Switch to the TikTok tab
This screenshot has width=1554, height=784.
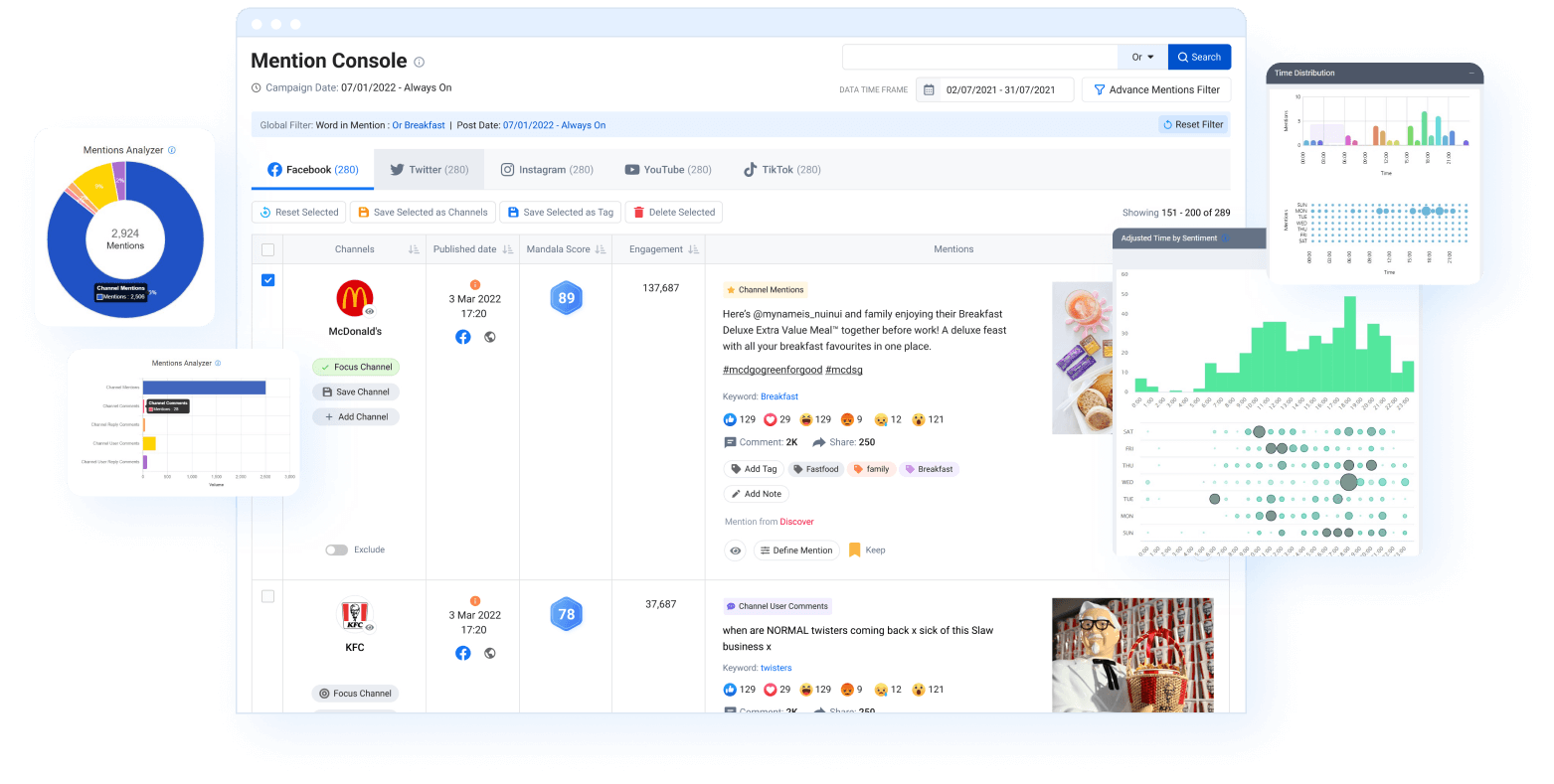tap(781, 170)
